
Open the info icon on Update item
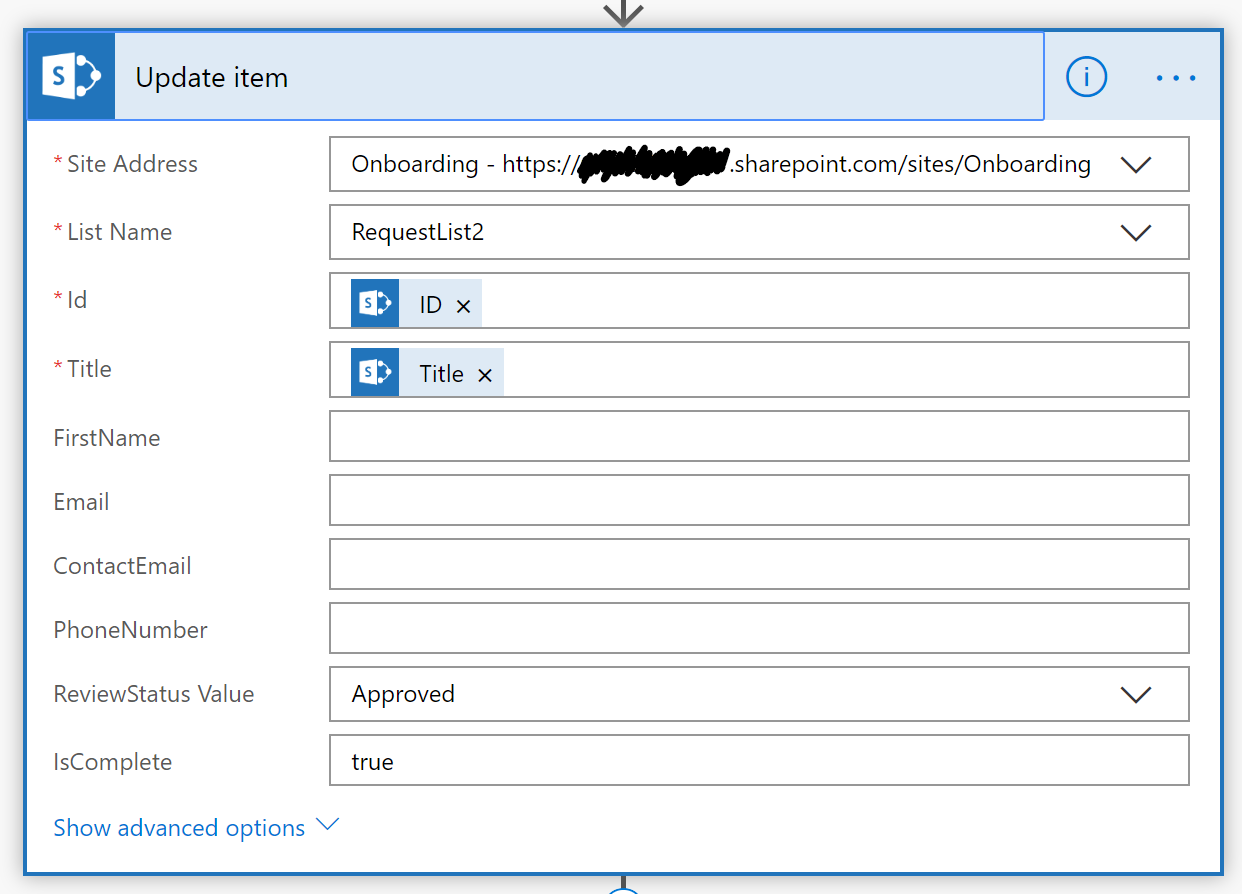1087,77
